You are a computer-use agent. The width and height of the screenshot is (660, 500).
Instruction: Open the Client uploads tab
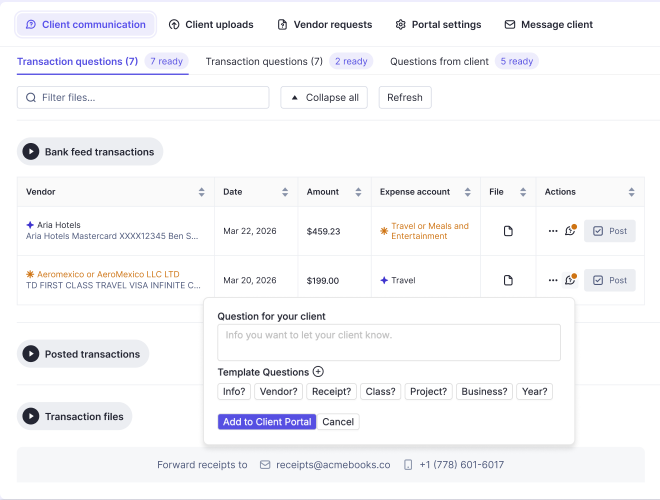[211, 24]
